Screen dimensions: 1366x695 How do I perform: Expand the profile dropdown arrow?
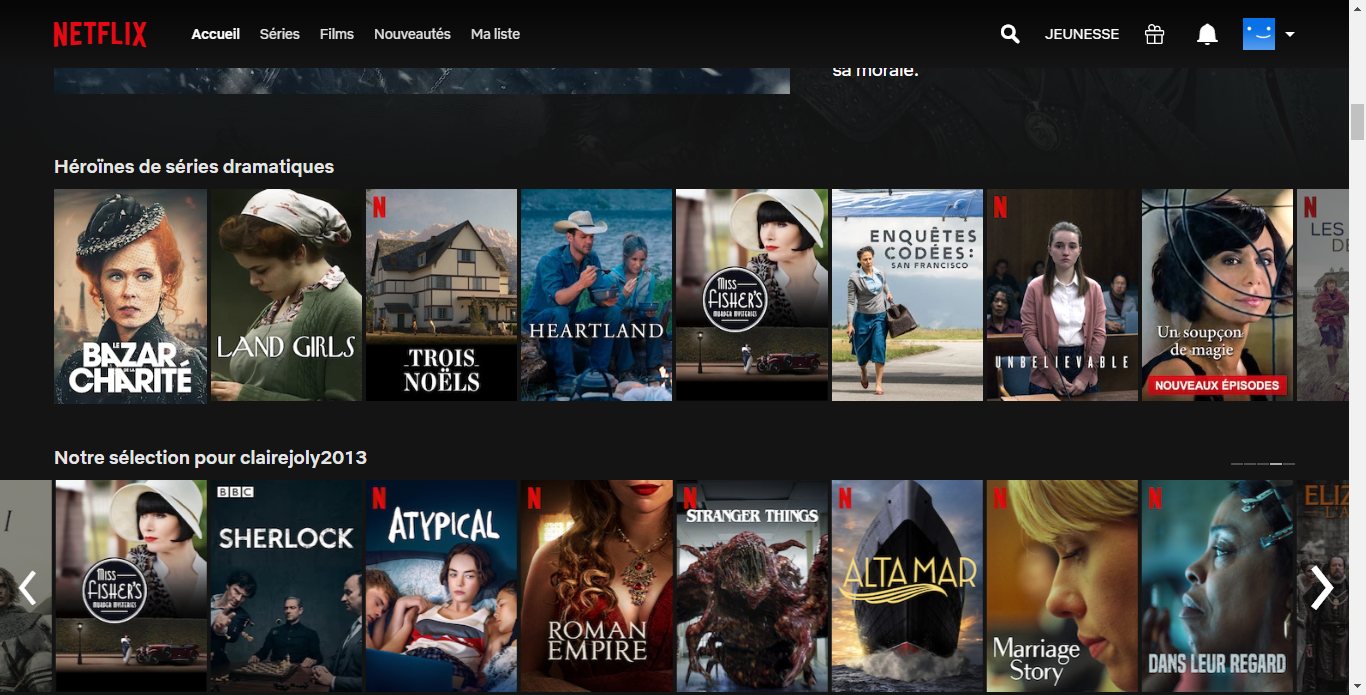1290,34
